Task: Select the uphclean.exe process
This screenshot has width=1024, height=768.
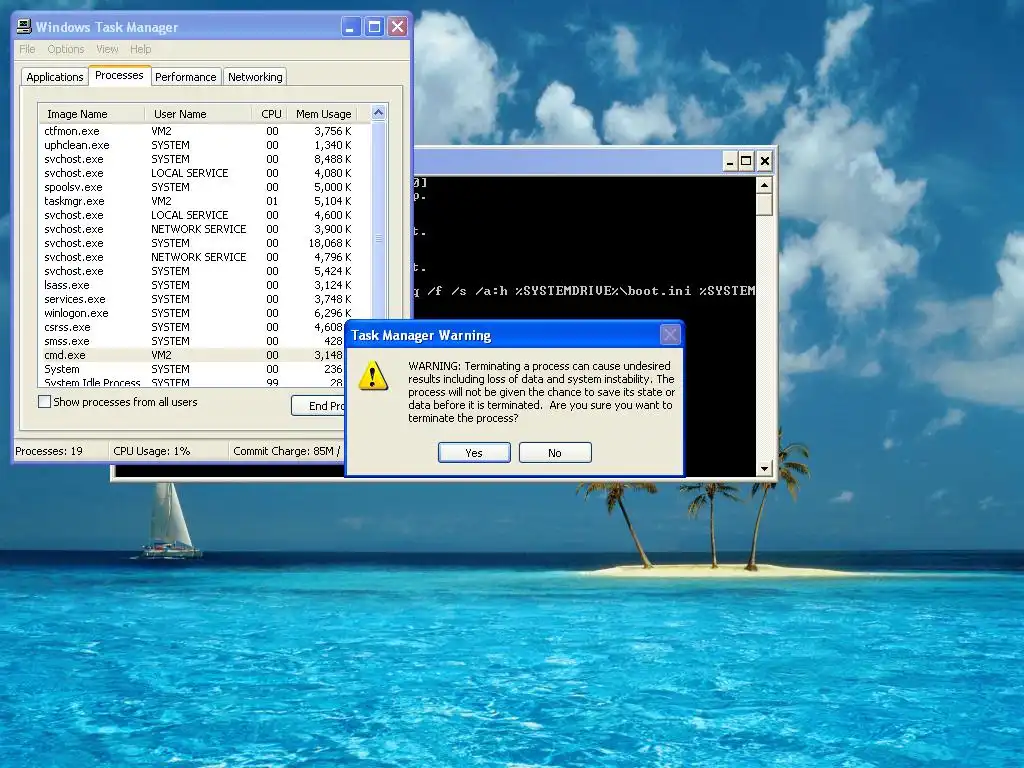Action: pyautogui.click(x=204, y=145)
